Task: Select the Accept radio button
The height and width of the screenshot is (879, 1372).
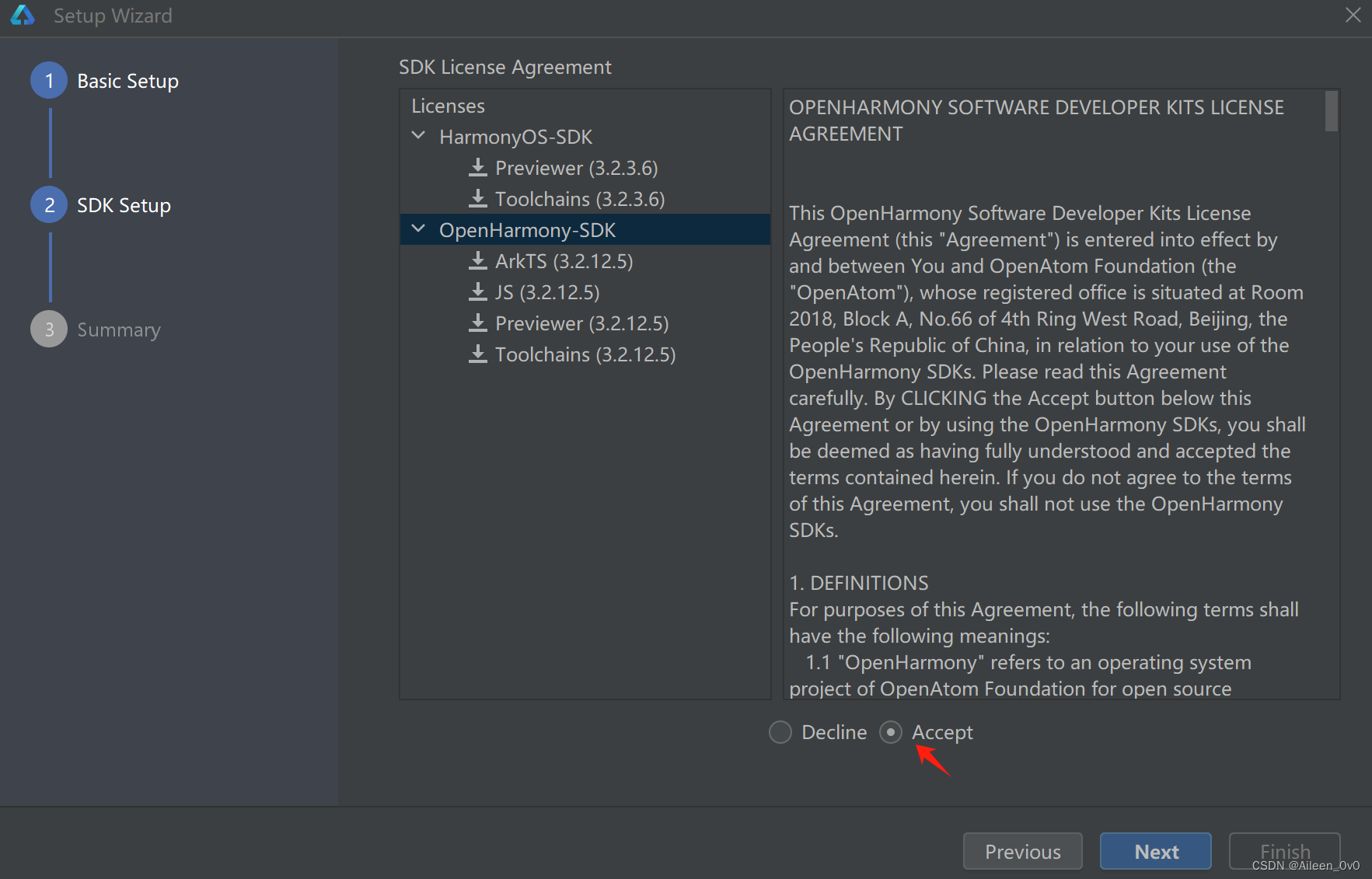Action: coord(891,732)
